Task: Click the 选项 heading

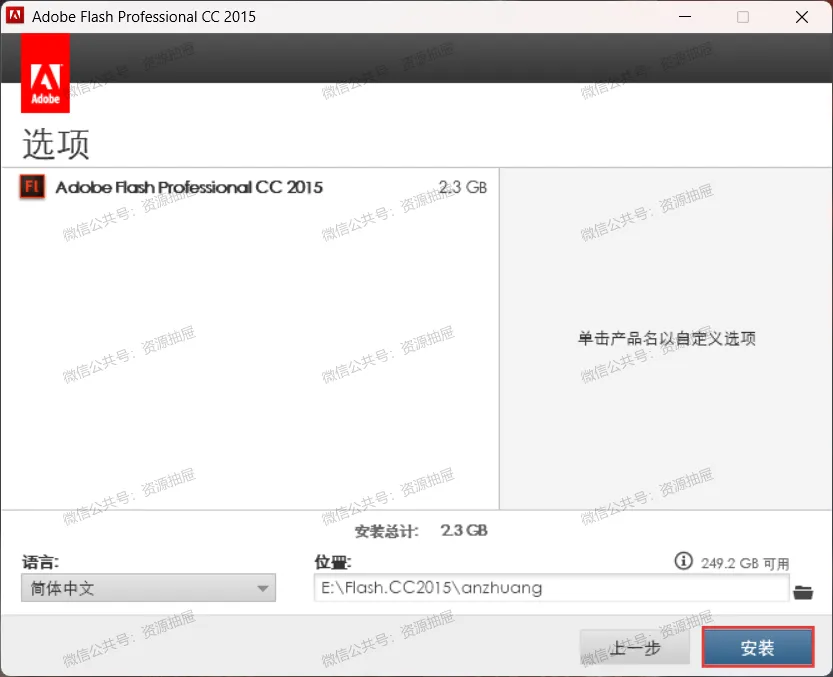Action: pyautogui.click(x=56, y=144)
